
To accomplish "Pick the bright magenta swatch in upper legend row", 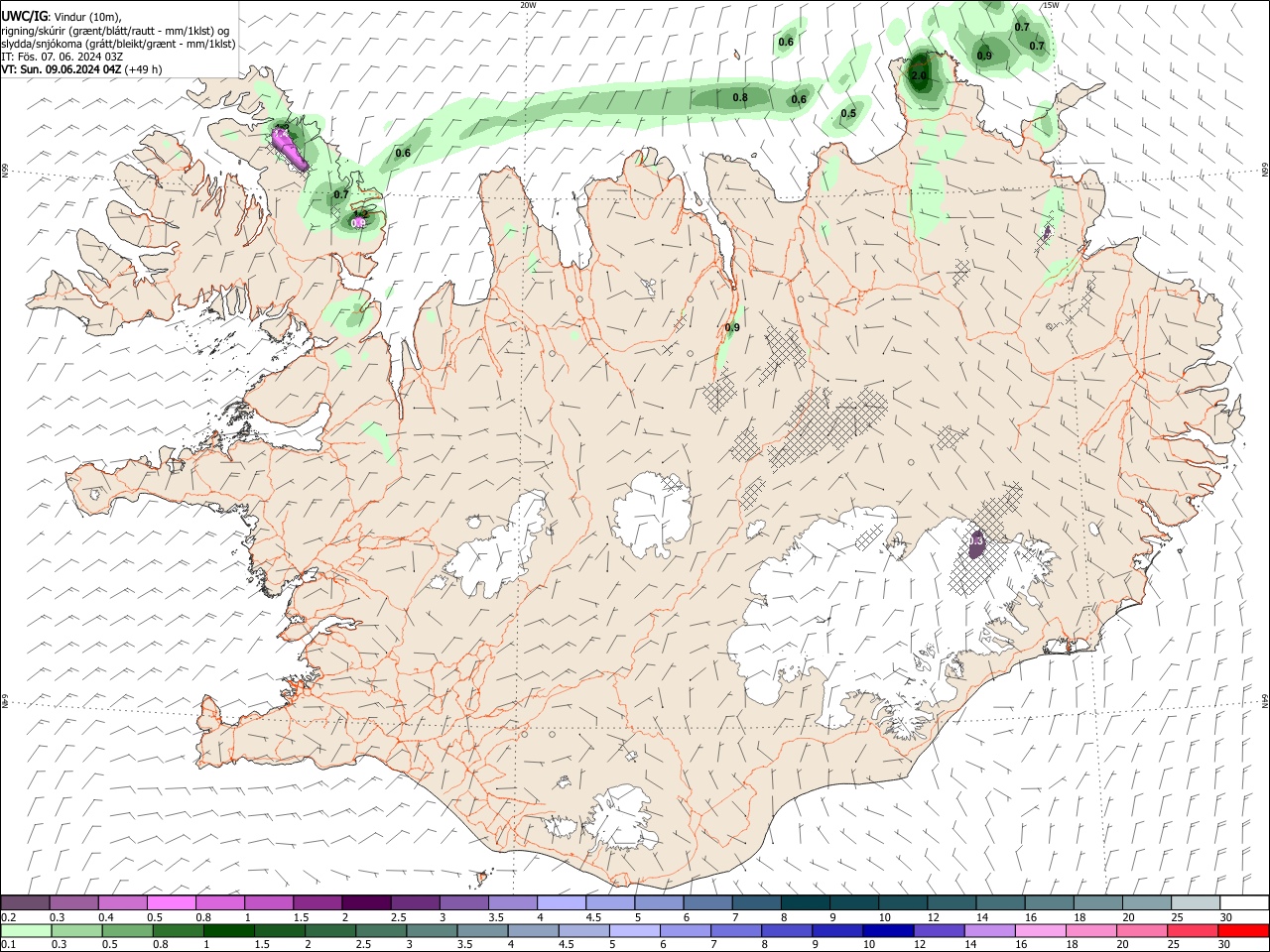I will [171, 903].
